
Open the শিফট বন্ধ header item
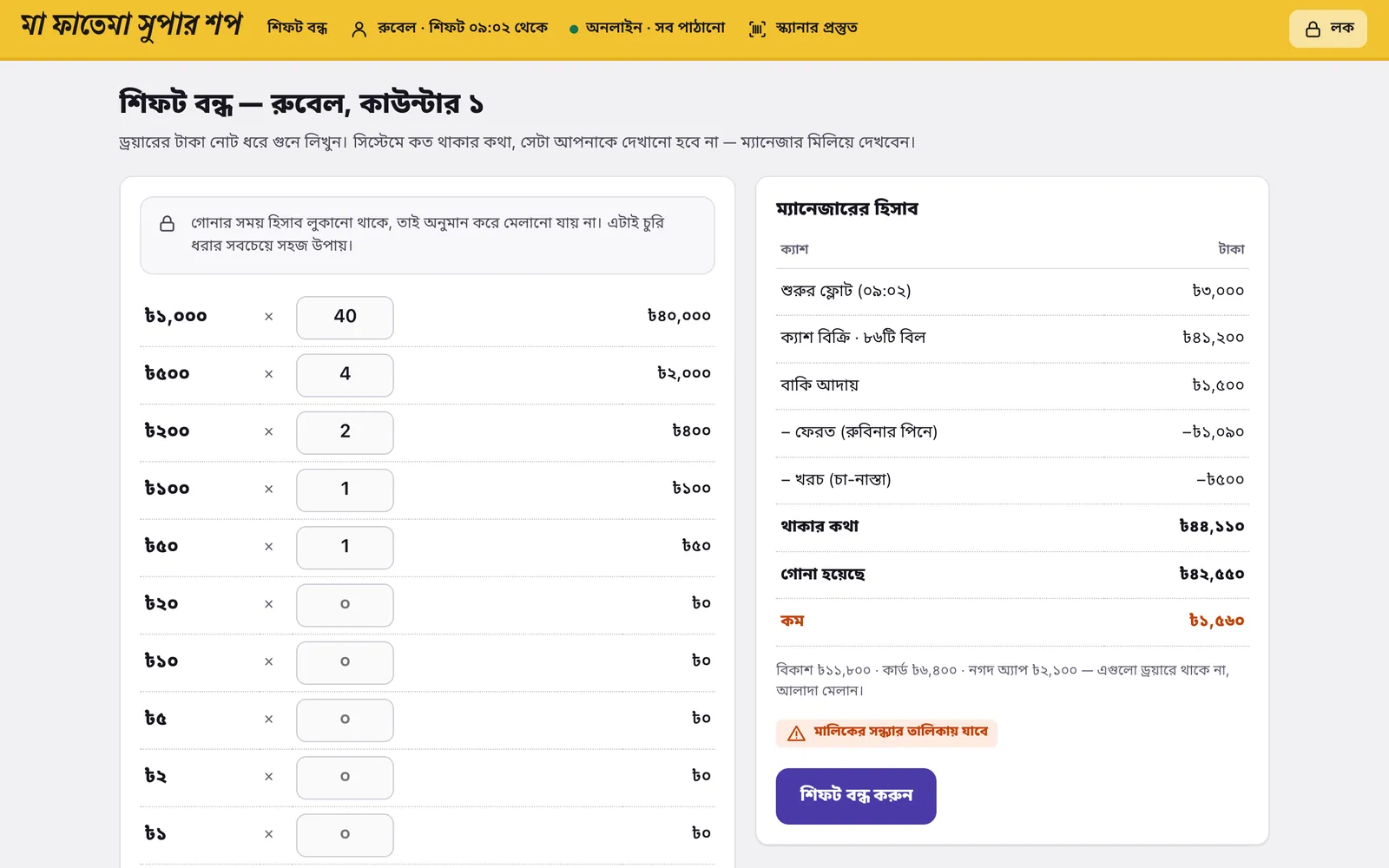coord(298,28)
